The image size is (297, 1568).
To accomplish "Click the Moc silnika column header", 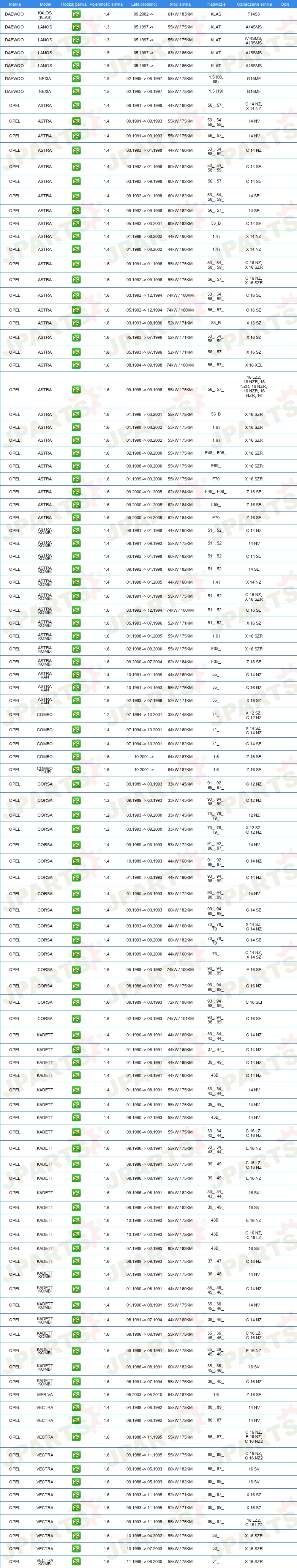I will pyautogui.click(x=180, y=4).
